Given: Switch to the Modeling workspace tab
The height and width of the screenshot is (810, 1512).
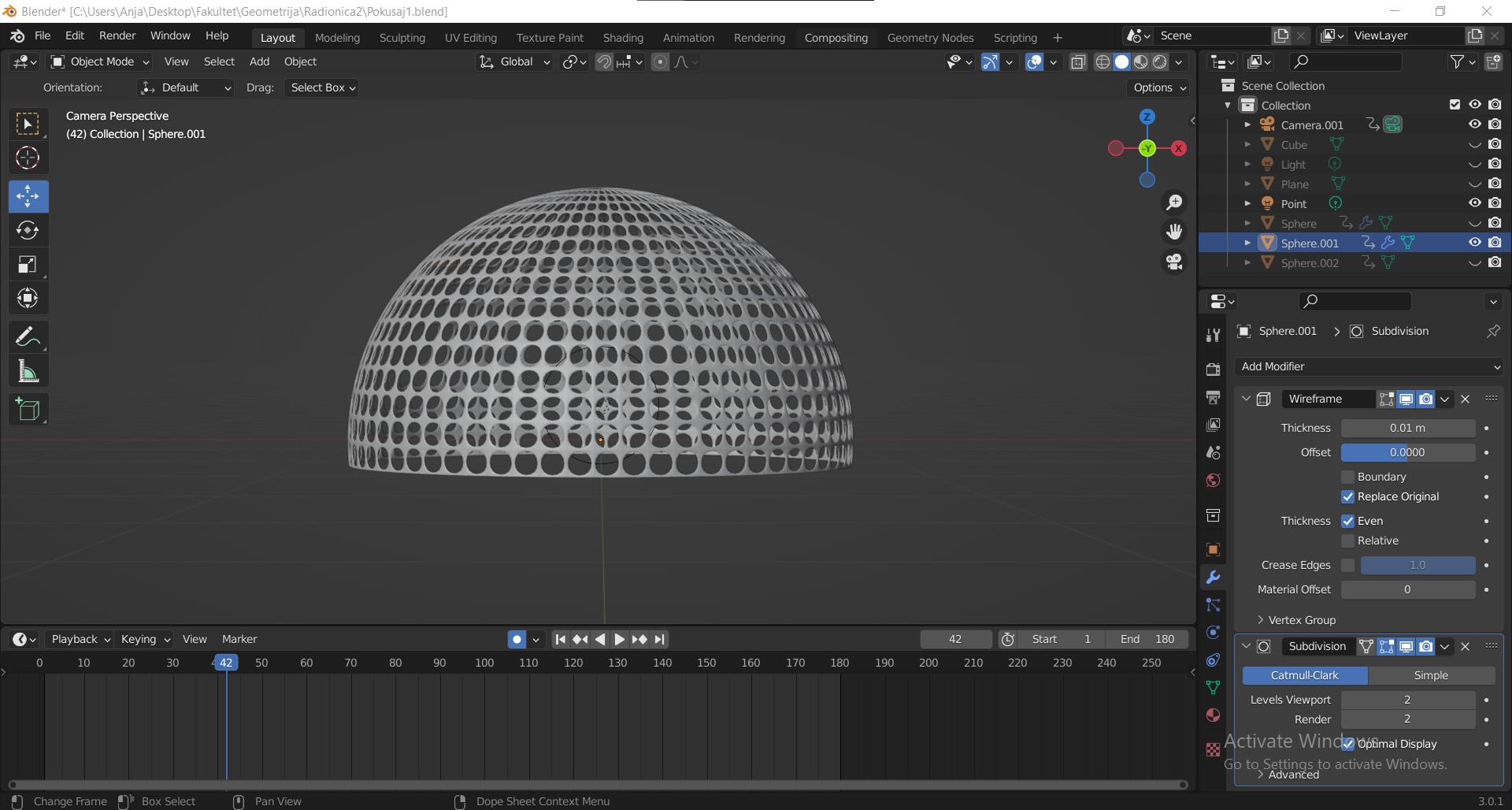Looking at the screenshot, I should (x=337, y=38).
